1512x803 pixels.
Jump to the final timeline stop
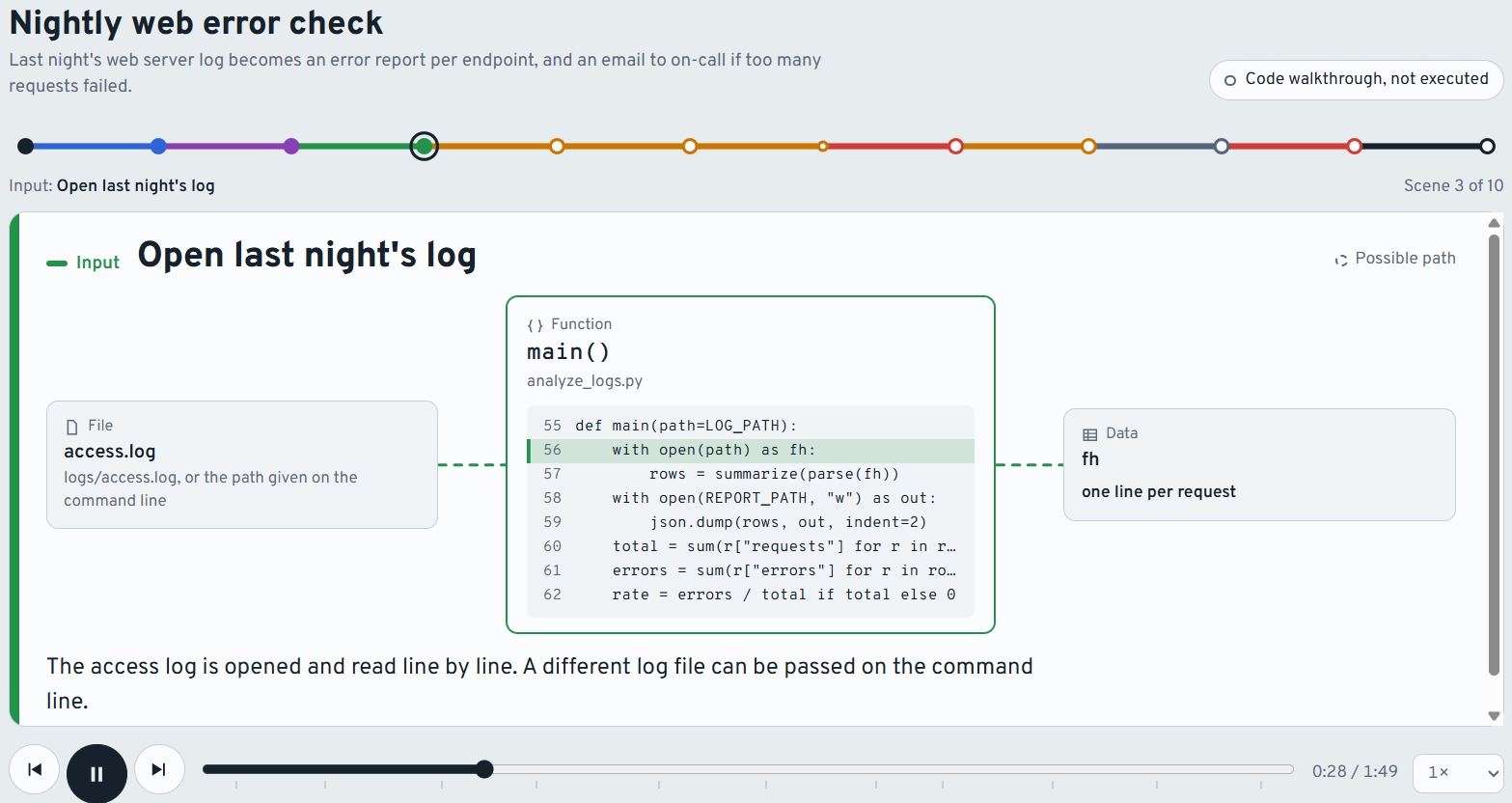[1487, 147]
